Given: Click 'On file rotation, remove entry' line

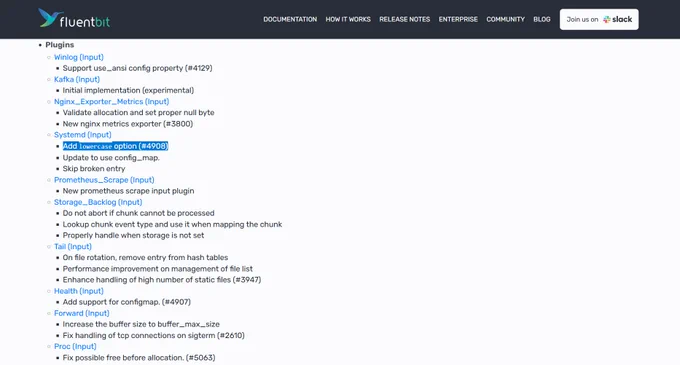Looking at the screenshot, I should 145,257.
